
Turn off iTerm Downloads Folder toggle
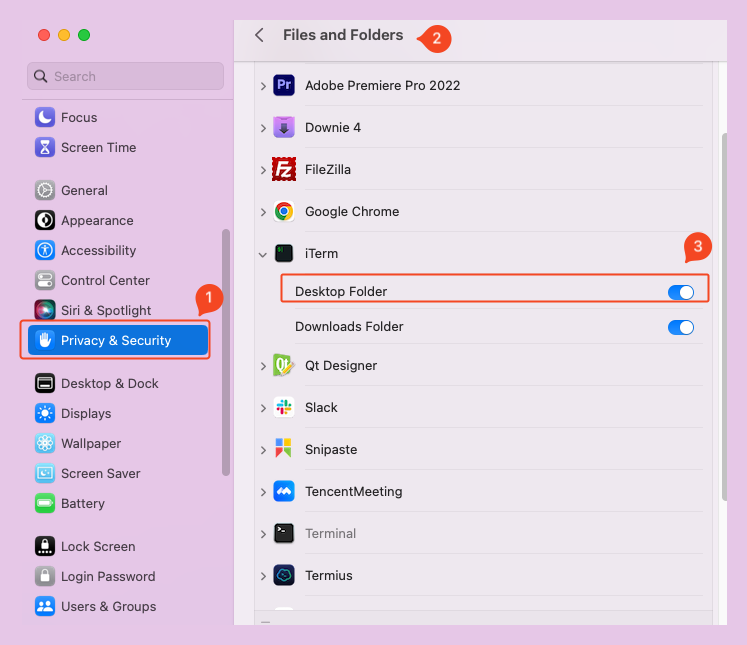tap(680, 327)
